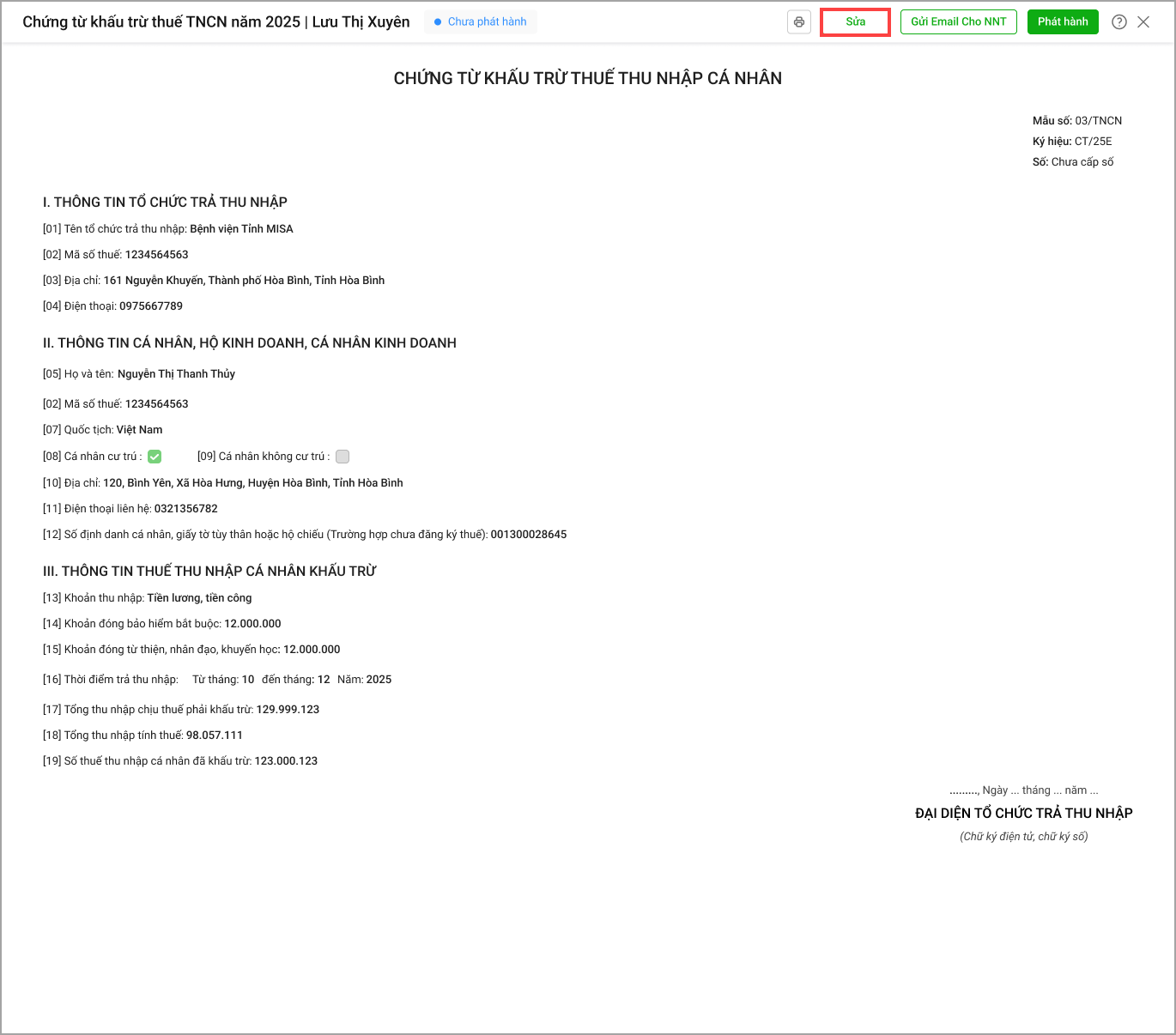This screenshot has height=1035, width=1176.
Task: Click the Ký hiệu CT/25E text
Action: (x=1071, y=142)
